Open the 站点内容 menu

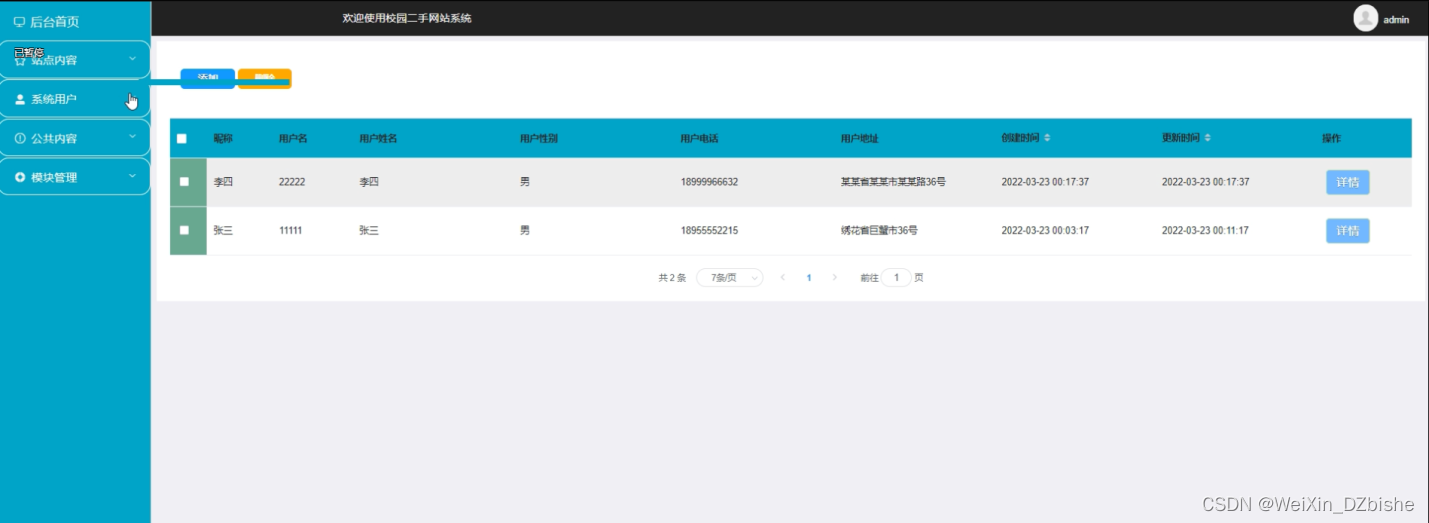pyautogui.click(x=75, y=60)
